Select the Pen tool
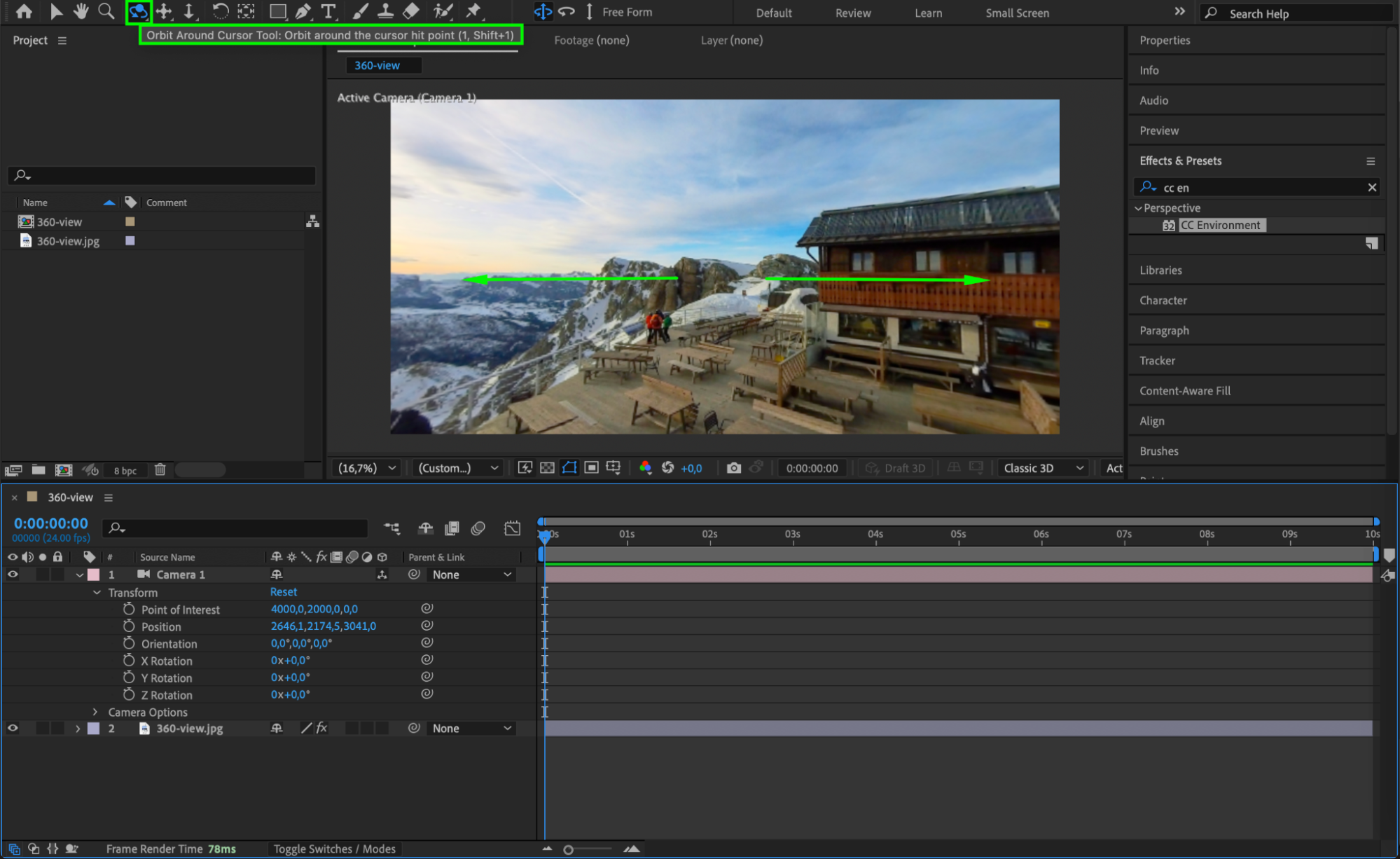The height and width of the screenshot is (859, 1400). (303, 11)
